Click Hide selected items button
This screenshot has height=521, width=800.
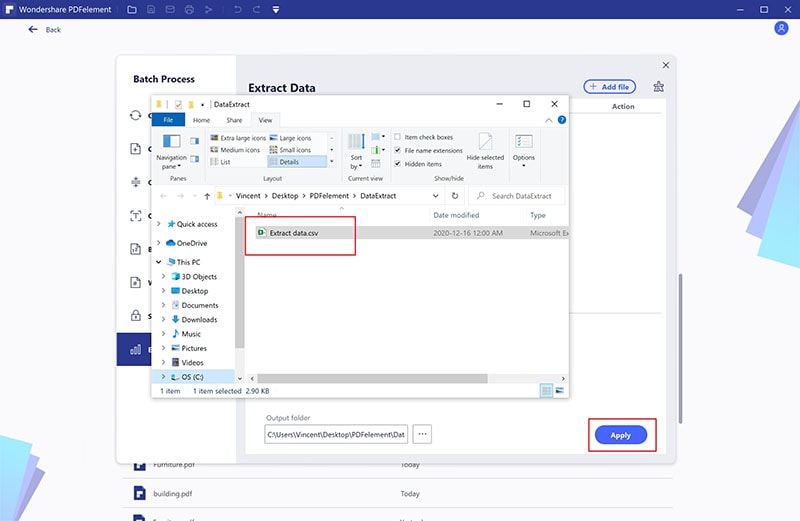pyautogui.click(x=485, y=151)
